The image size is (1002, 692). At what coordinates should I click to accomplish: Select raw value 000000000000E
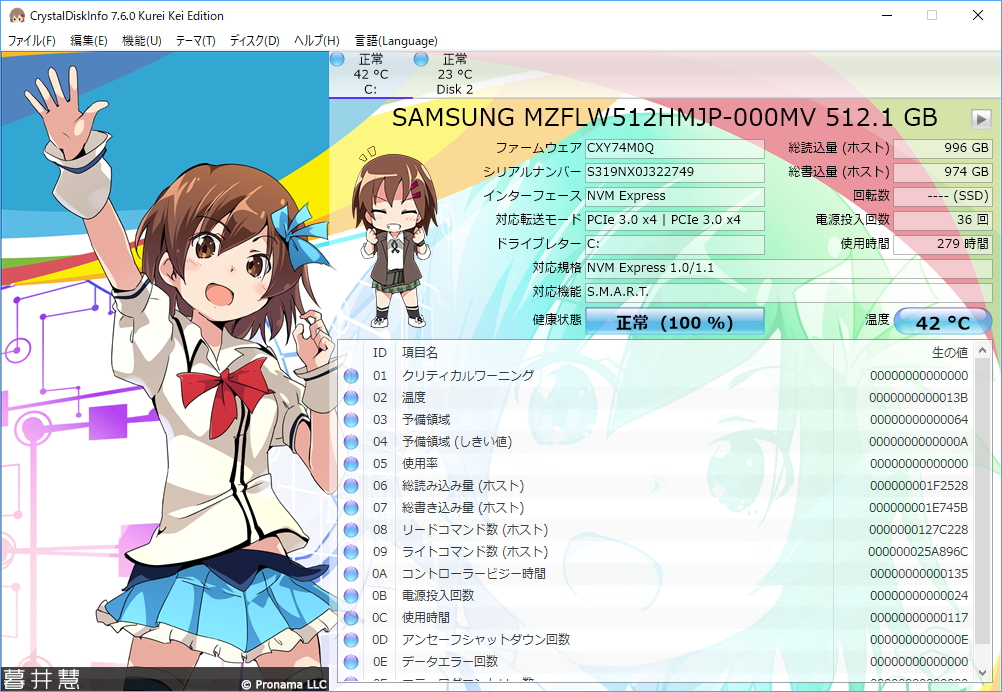[x=918, y=640]
